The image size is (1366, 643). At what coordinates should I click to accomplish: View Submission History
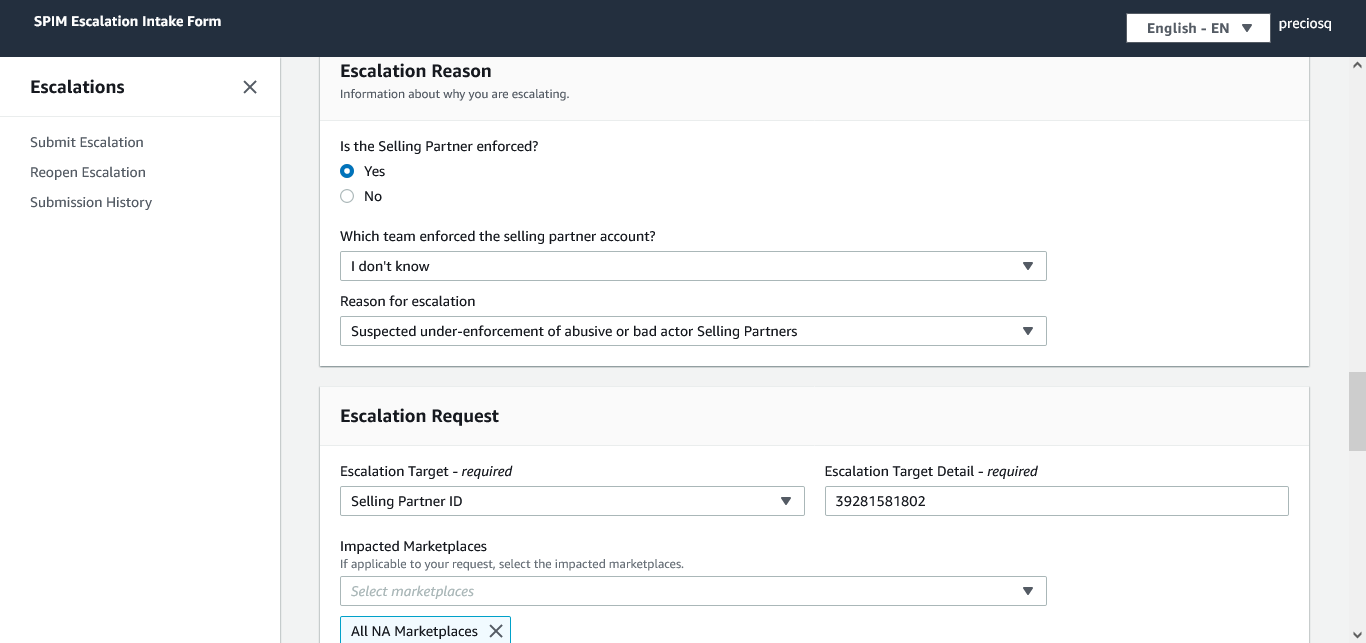91,202
